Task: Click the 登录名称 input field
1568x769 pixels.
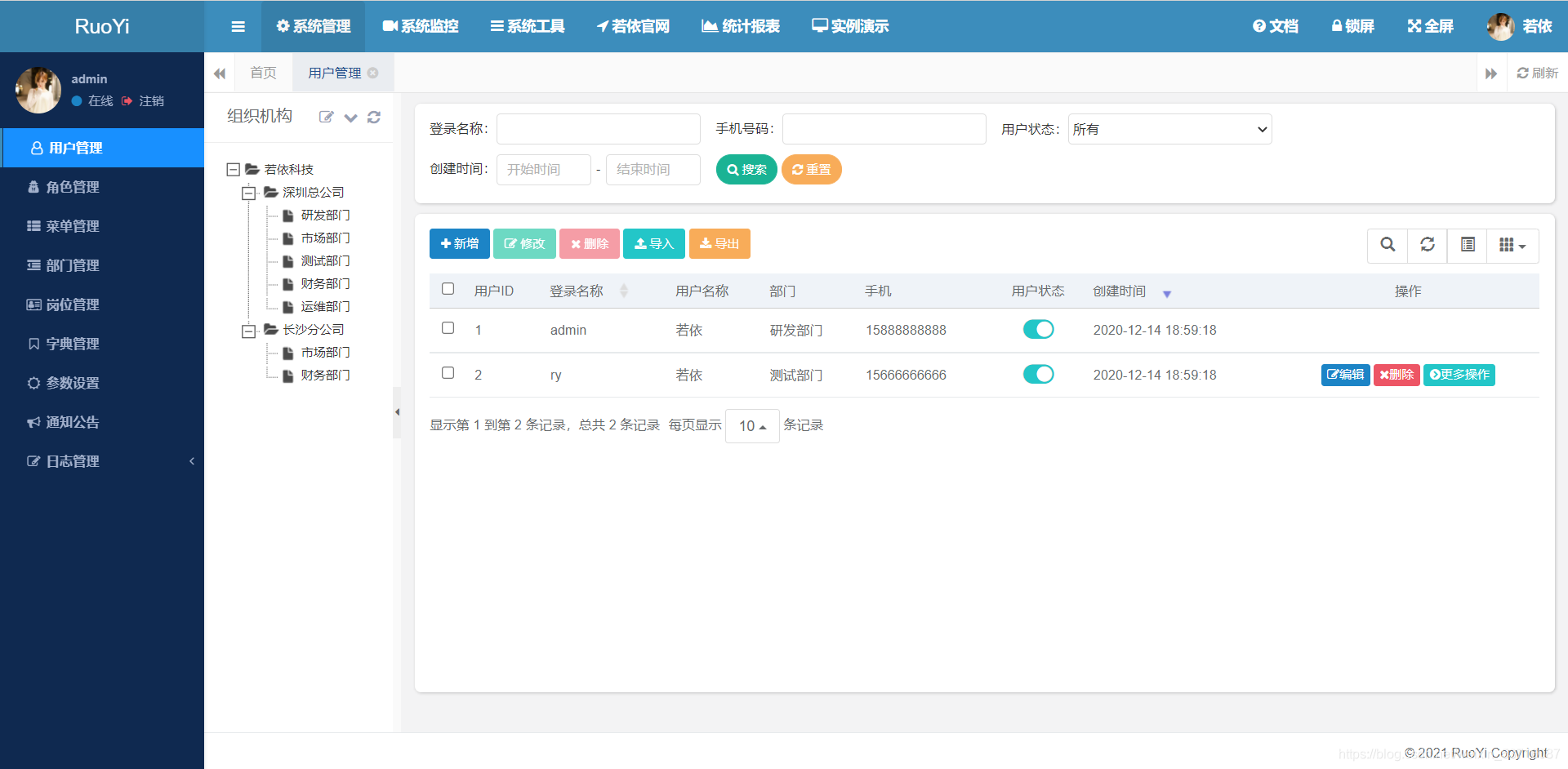Action: coord(599,129)
